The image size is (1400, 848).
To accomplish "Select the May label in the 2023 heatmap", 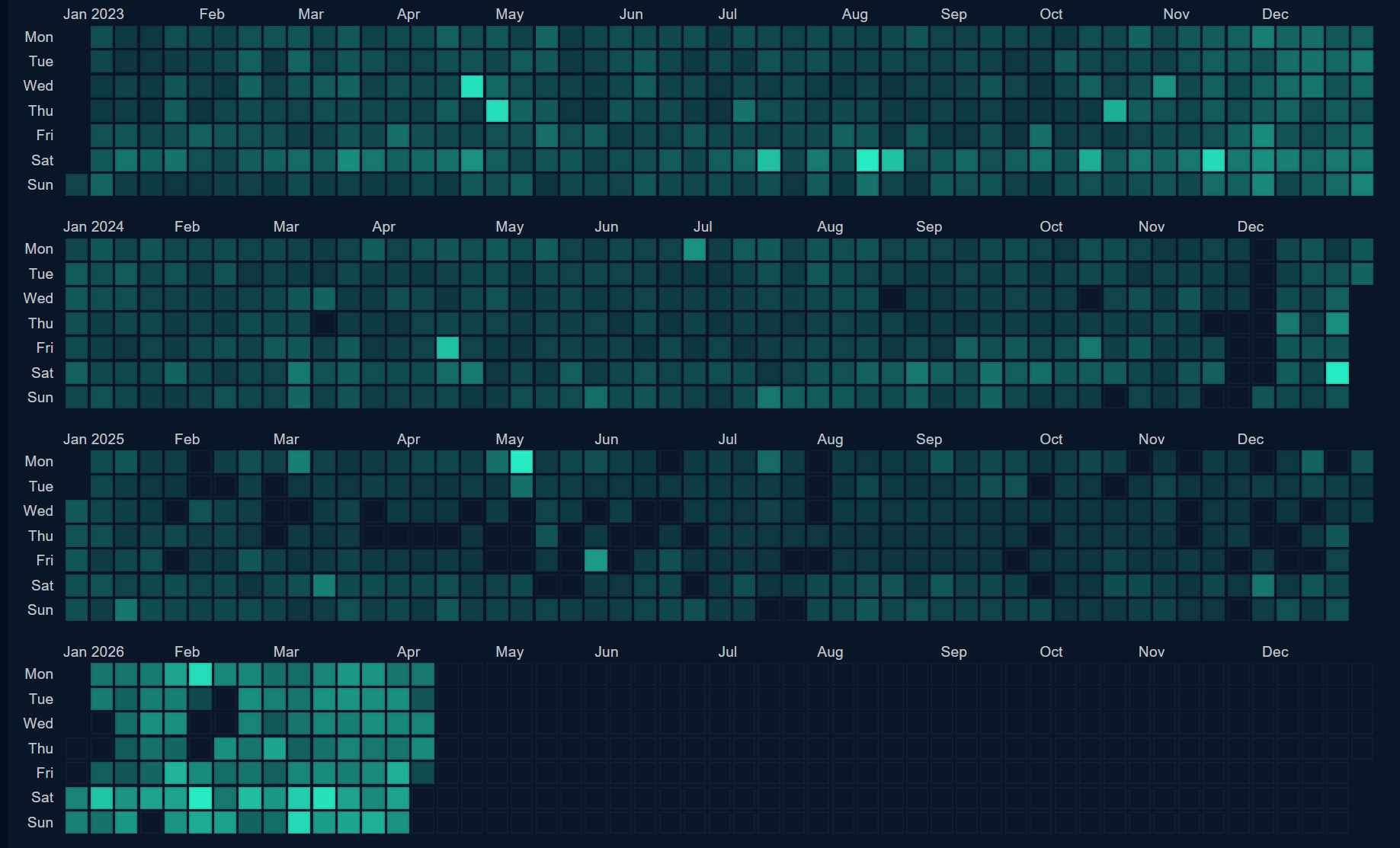I will pyautogui.click(x=510, y=14).
